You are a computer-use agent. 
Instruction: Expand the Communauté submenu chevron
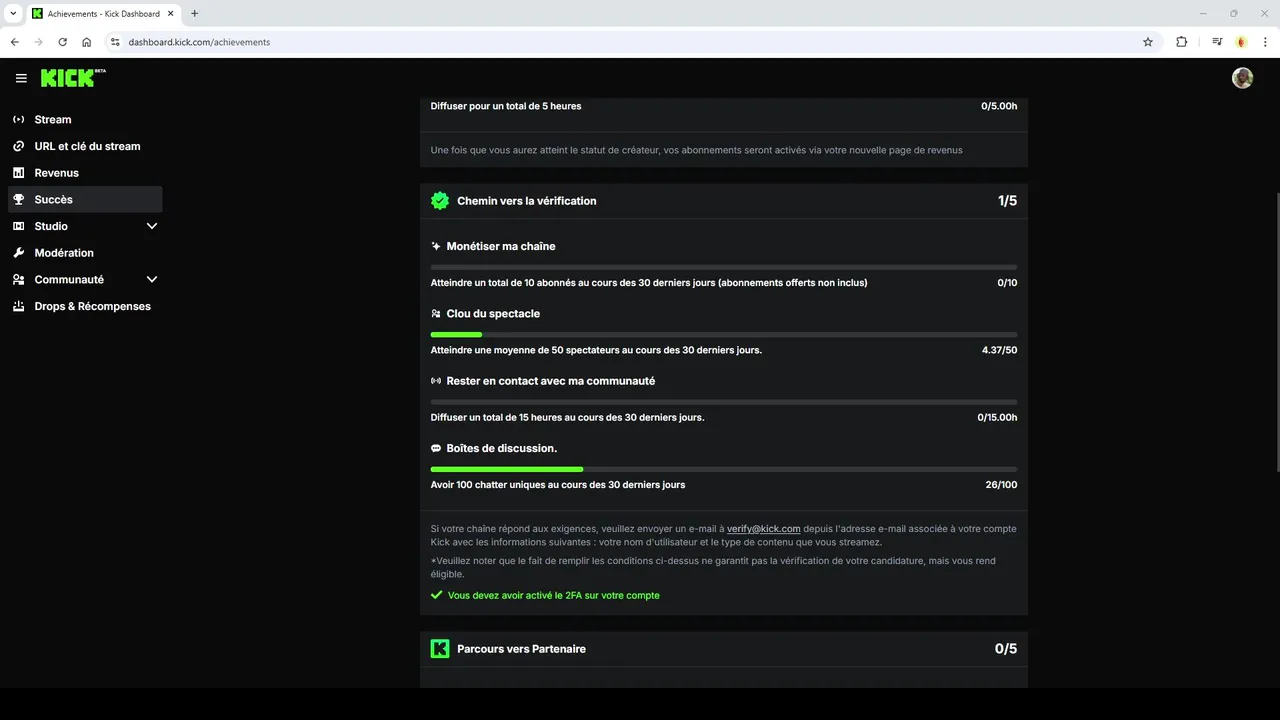152,280
